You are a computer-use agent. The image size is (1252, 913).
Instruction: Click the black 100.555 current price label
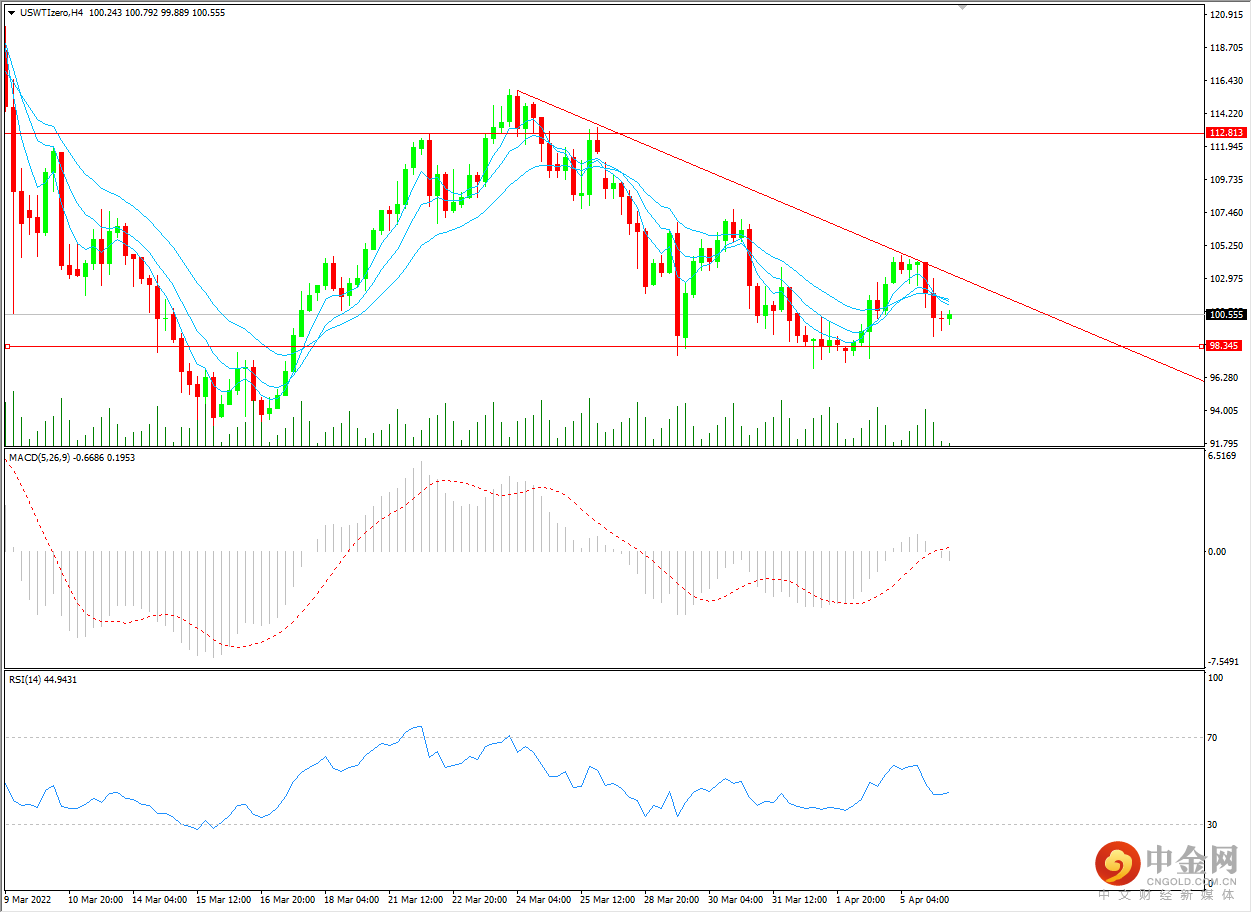click(1226, 314)
